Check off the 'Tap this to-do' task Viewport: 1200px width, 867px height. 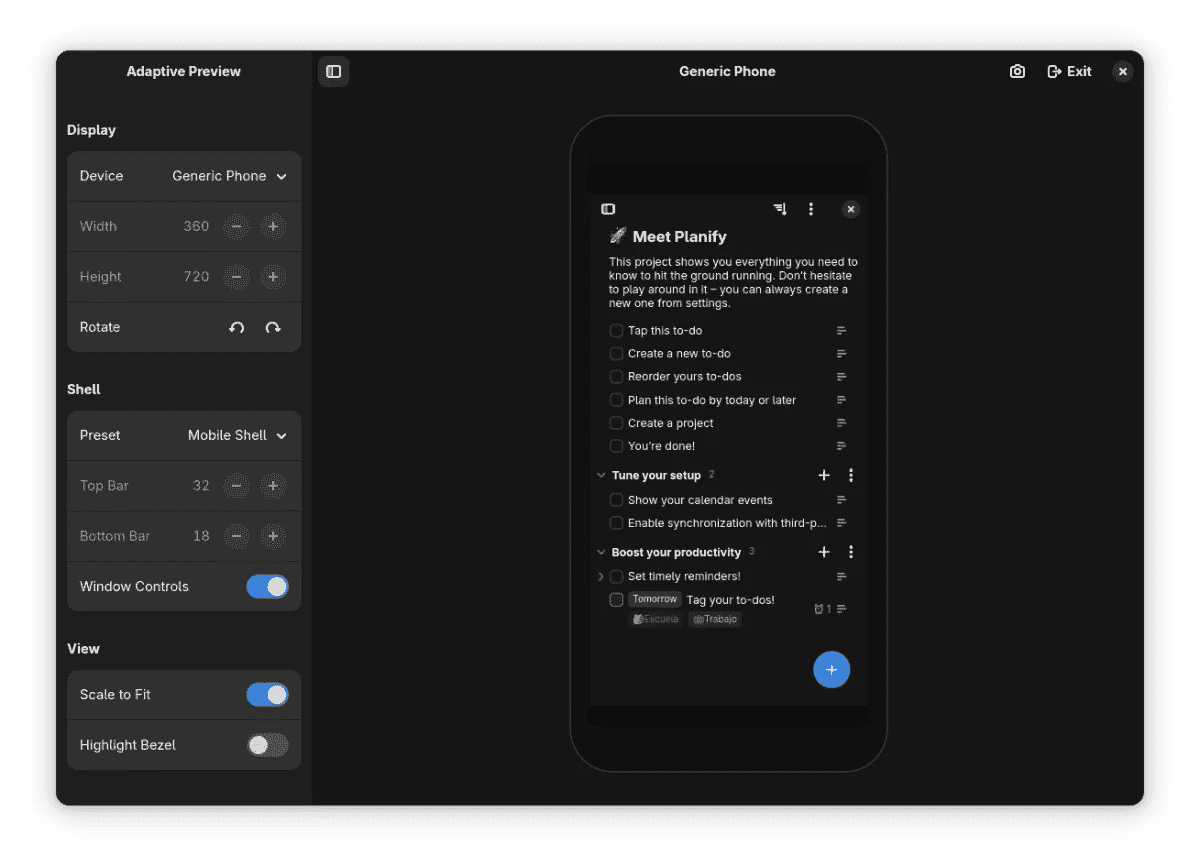(x=616, y=331)
